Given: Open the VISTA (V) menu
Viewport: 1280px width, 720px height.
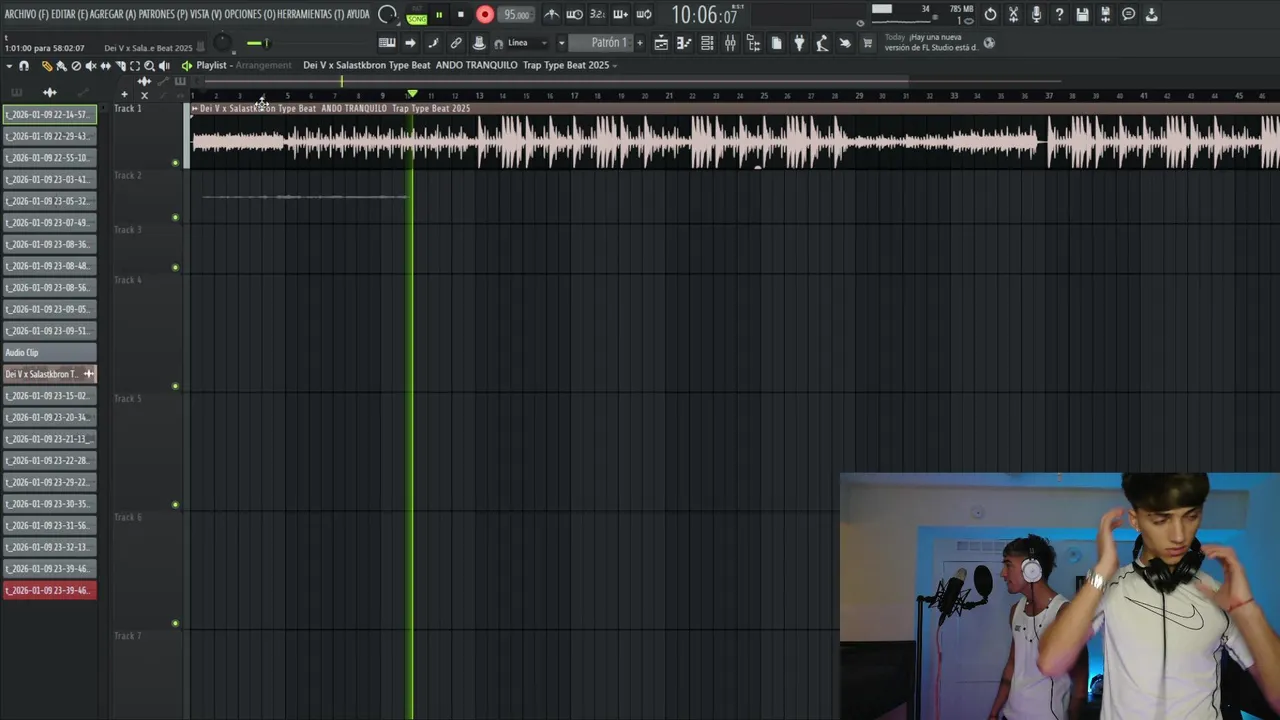Looking at the screenshot, I should [206, 14].
